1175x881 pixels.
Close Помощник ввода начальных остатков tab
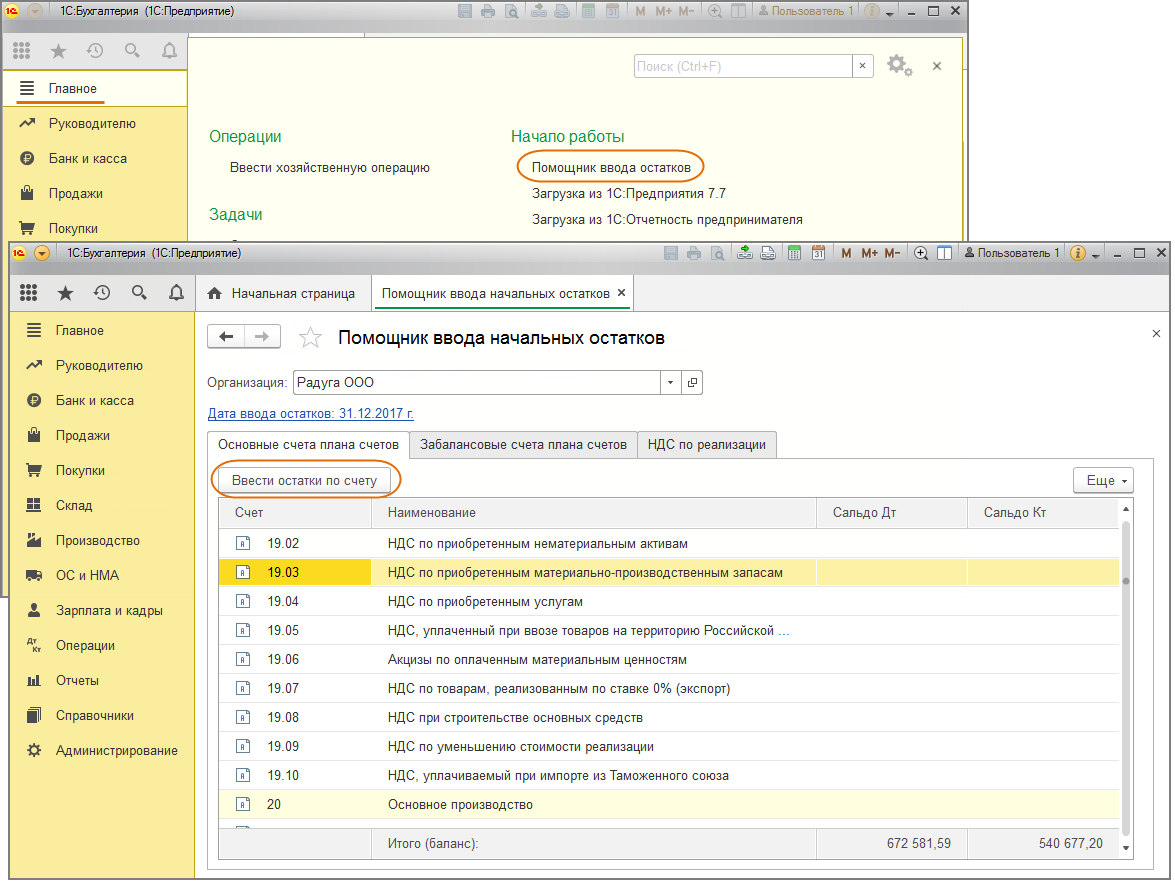point(621,293)
